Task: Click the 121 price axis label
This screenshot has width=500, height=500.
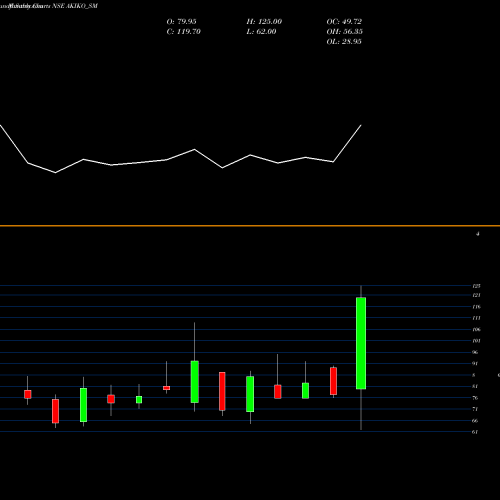Action: coord(476,295)
